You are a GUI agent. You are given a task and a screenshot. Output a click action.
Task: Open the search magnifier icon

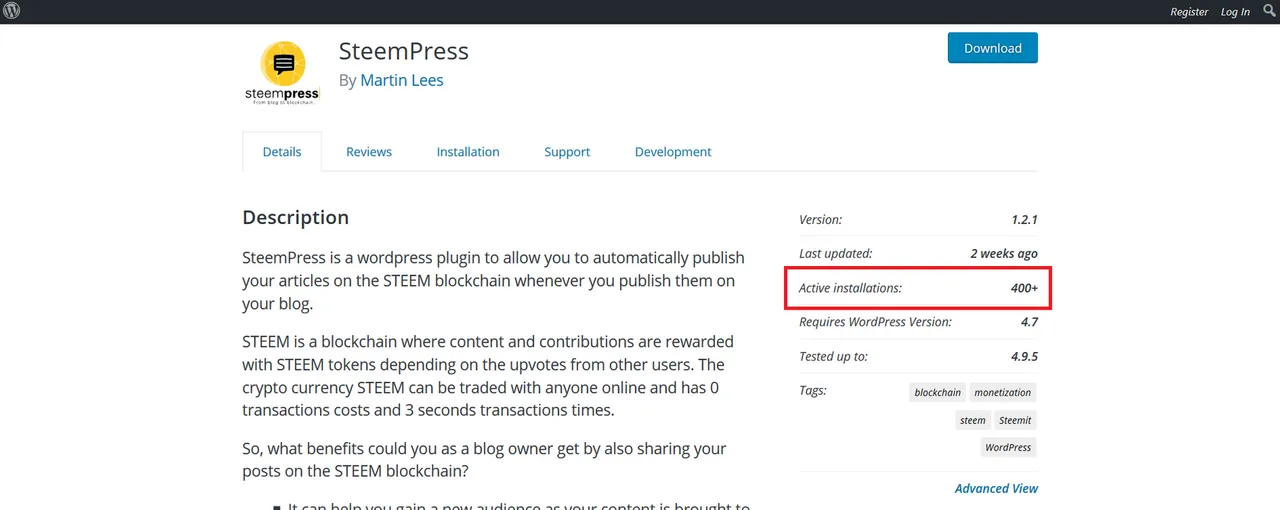[1270, 11]
